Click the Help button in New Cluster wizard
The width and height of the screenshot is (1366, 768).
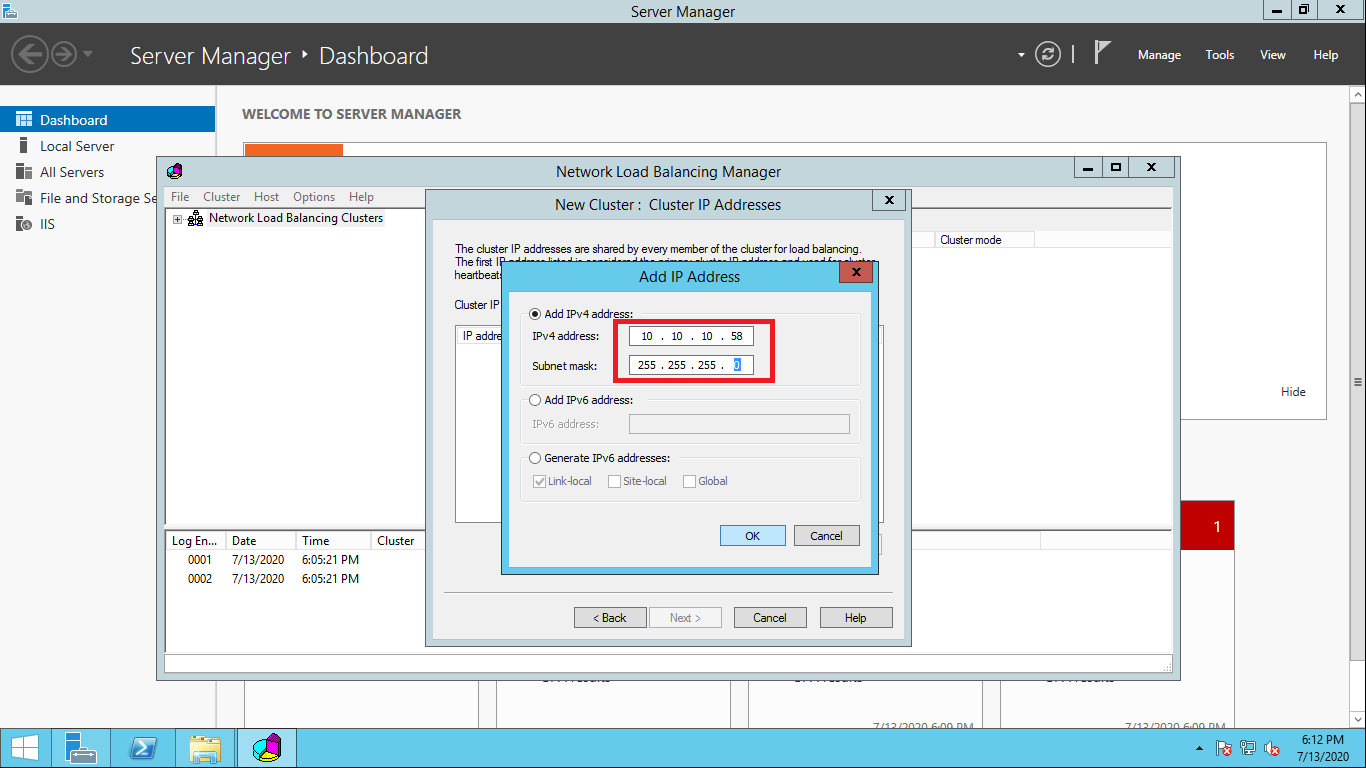[x=856, y=618]
